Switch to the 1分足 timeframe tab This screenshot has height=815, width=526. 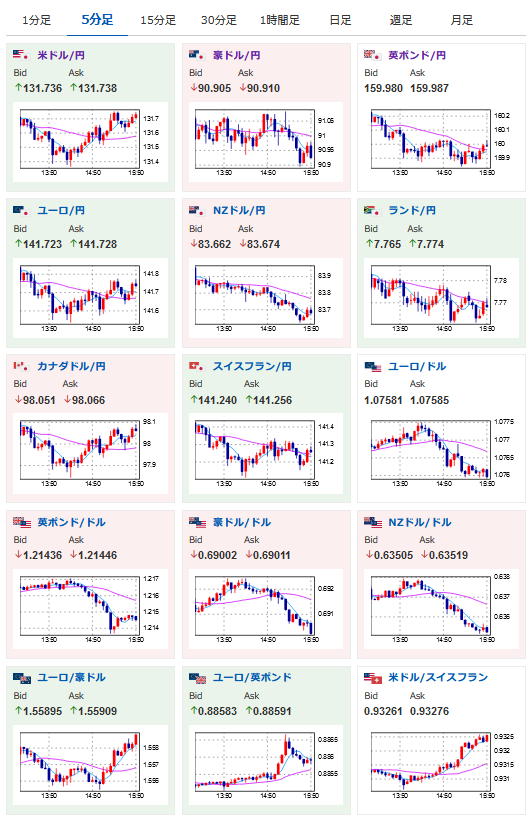36,20
